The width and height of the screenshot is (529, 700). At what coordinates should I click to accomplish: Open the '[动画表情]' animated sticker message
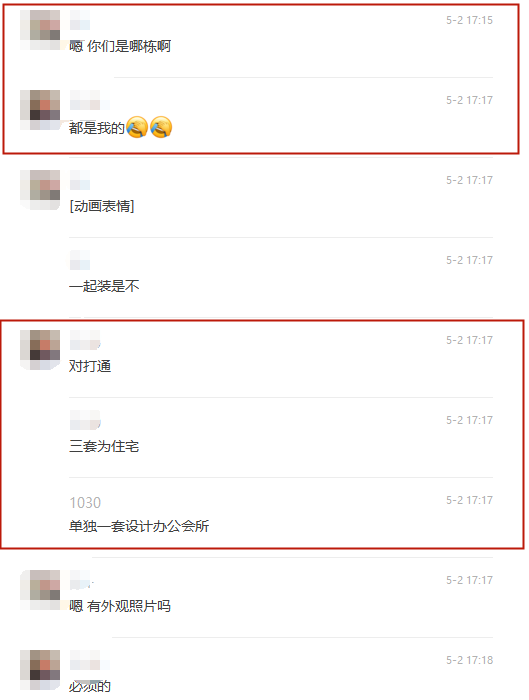point(102,206)
